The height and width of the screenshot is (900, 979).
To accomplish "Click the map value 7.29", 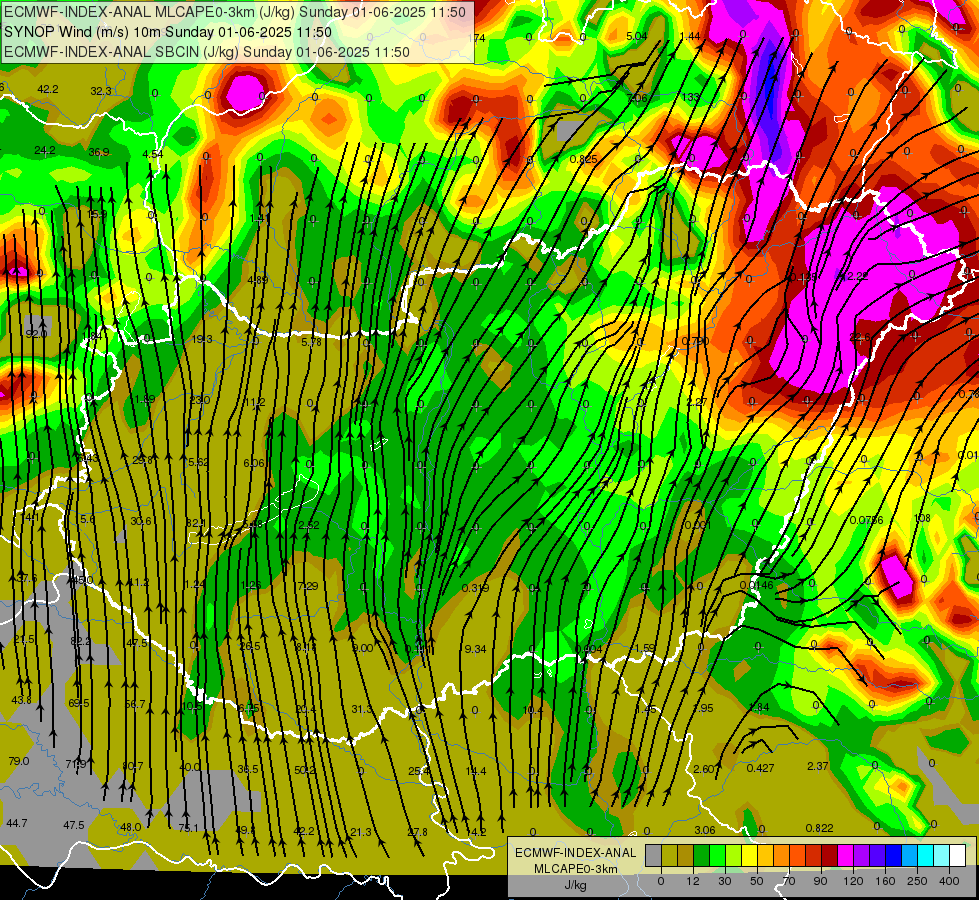I will click(308, 586).
